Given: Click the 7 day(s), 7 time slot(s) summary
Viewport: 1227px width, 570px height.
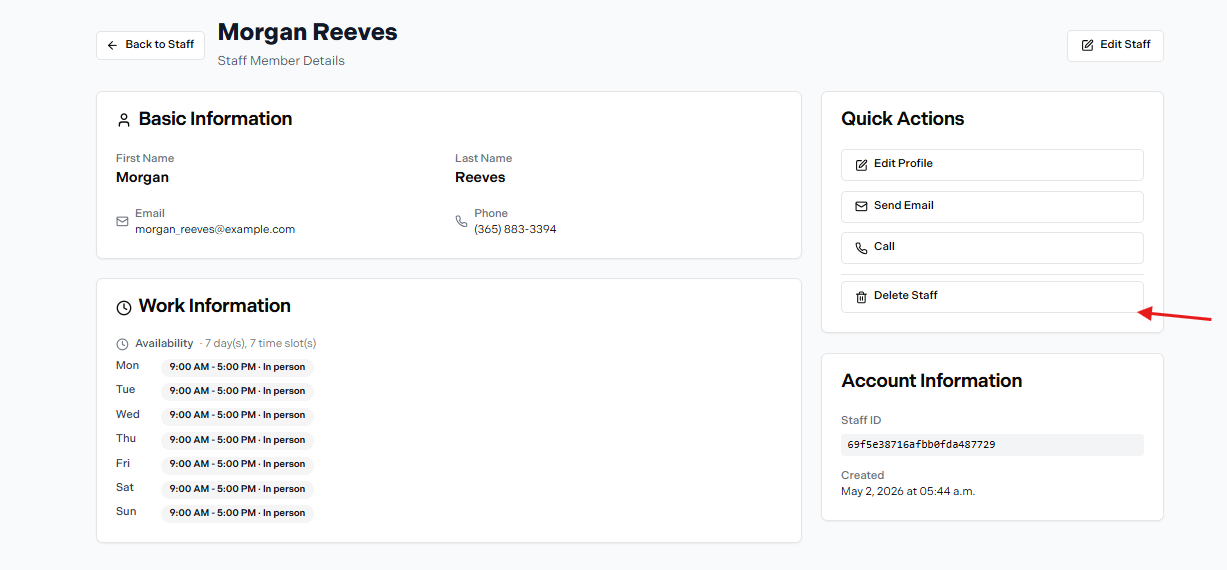Looking at the screenshot, I should (258, 343).
